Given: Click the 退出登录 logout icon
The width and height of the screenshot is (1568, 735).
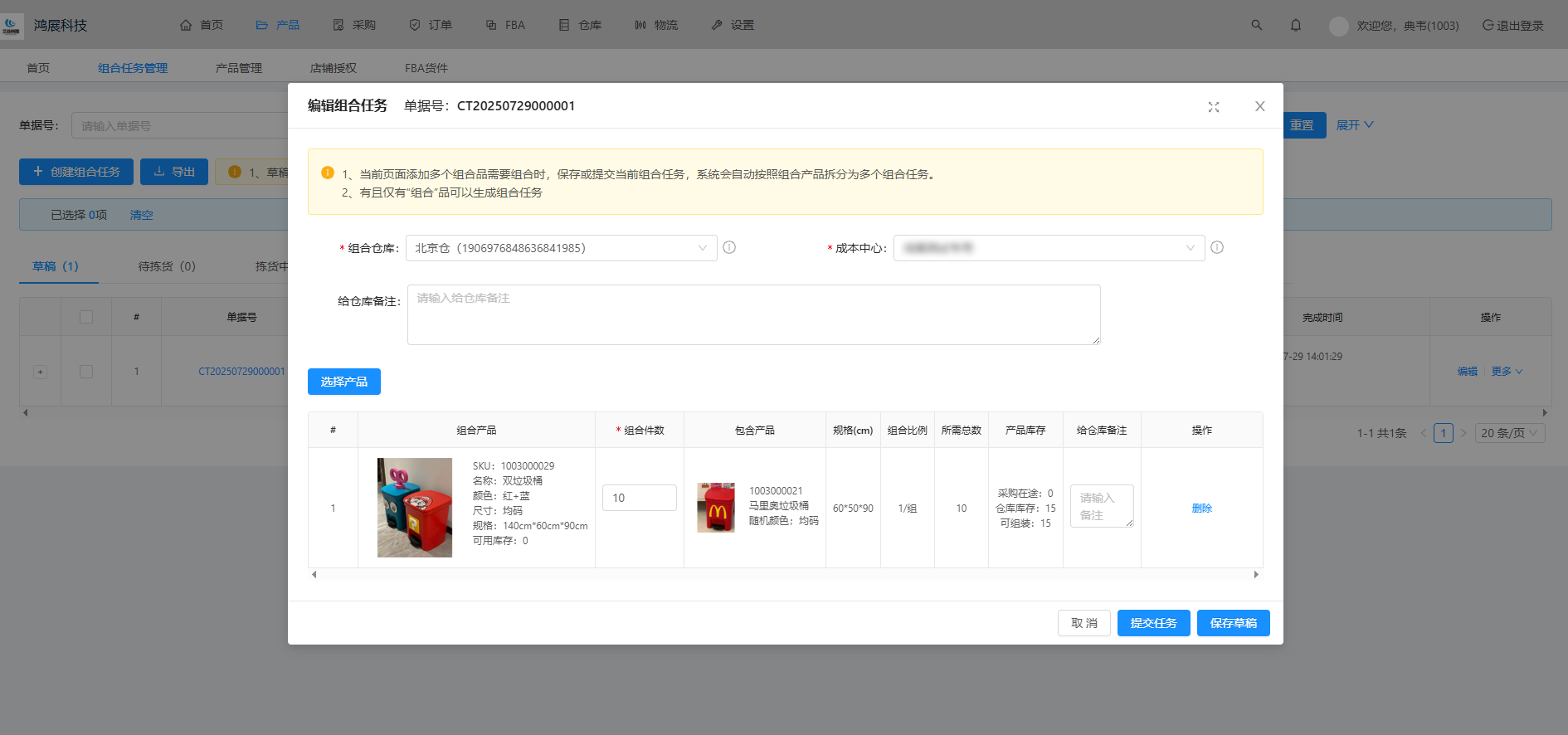Looking at the screenshot, I should [1488, 25].
